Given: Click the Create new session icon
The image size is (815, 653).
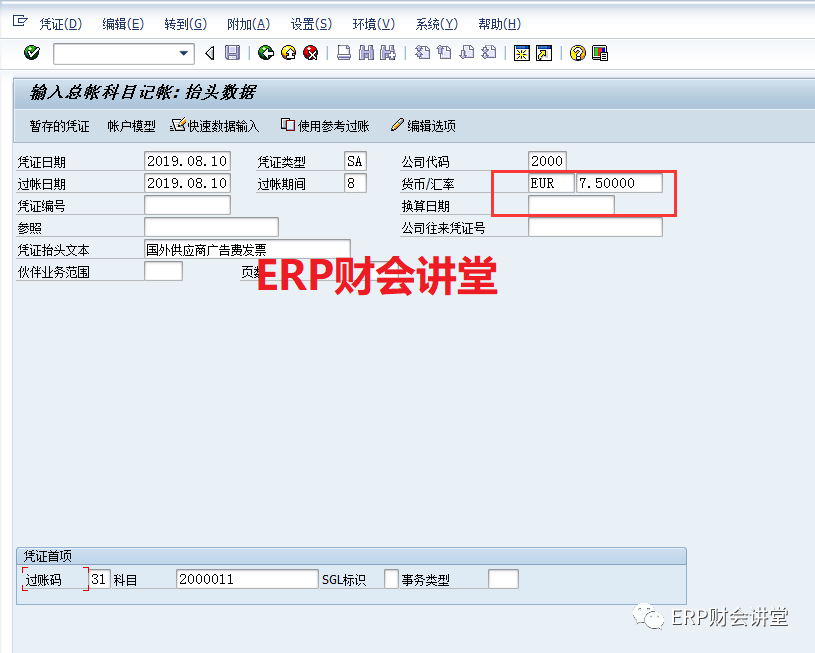Looking at the screenshot, I should (x=521, y=53).
